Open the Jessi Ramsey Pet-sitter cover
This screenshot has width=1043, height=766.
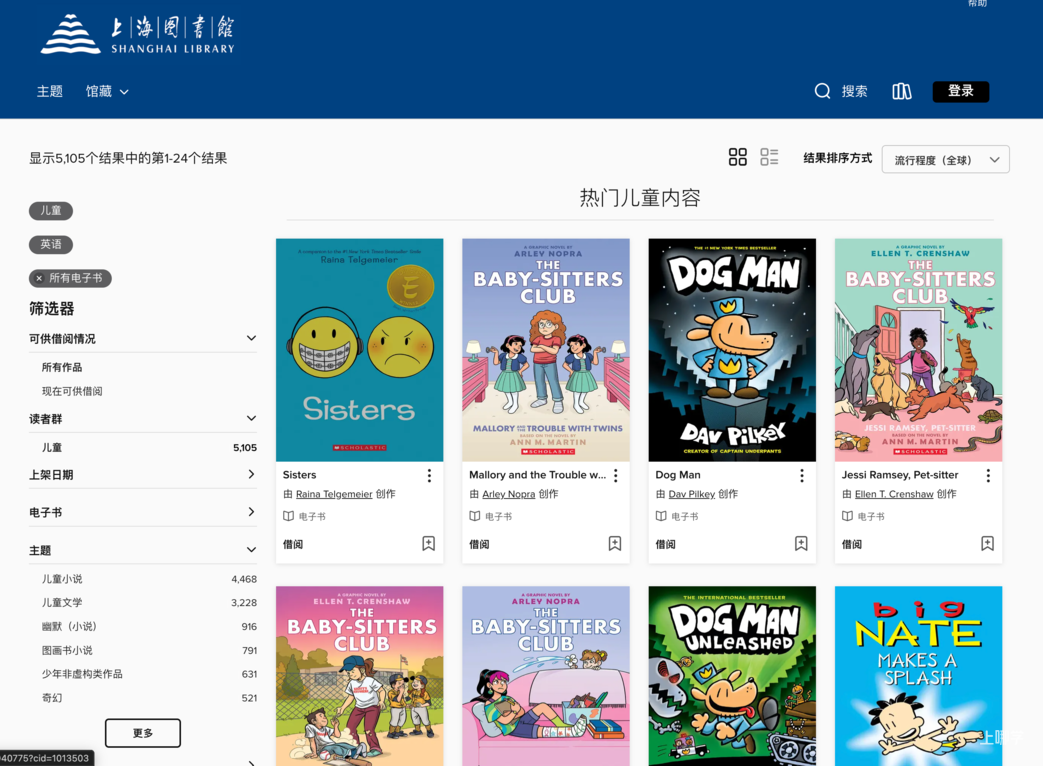pos(918,350)
